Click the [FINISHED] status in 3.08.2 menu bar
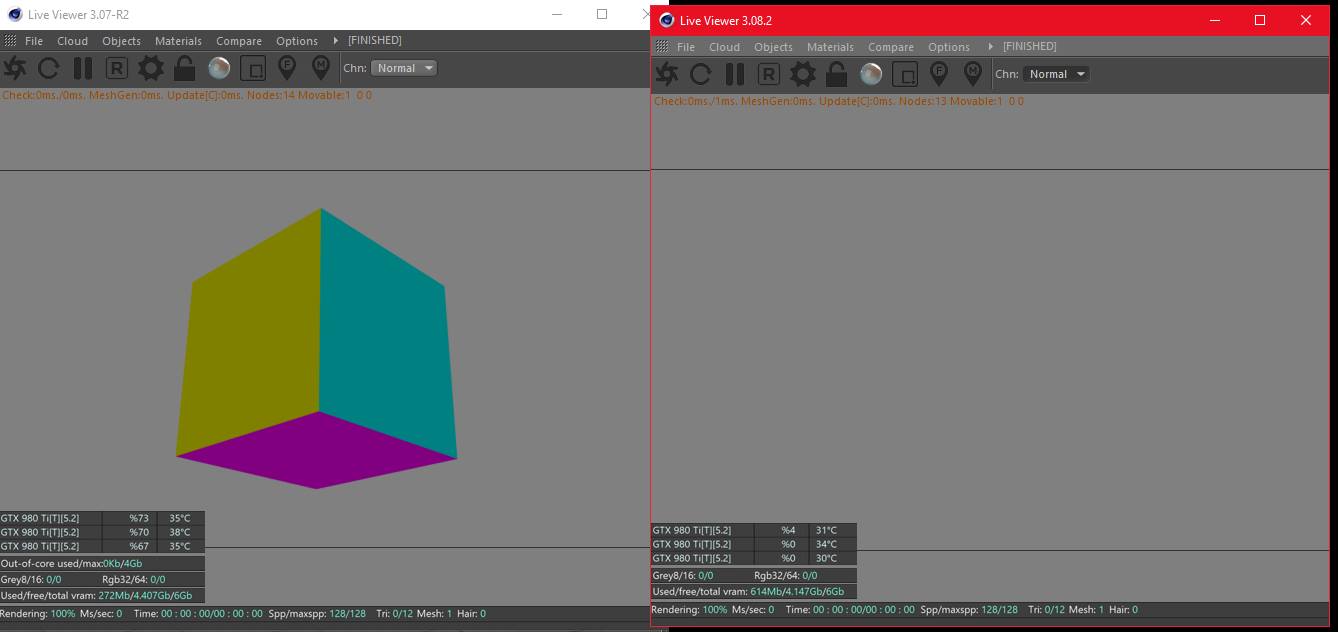Image resolution: width=1338 pixels, height=632 pixels. (x=1030, y=47)
